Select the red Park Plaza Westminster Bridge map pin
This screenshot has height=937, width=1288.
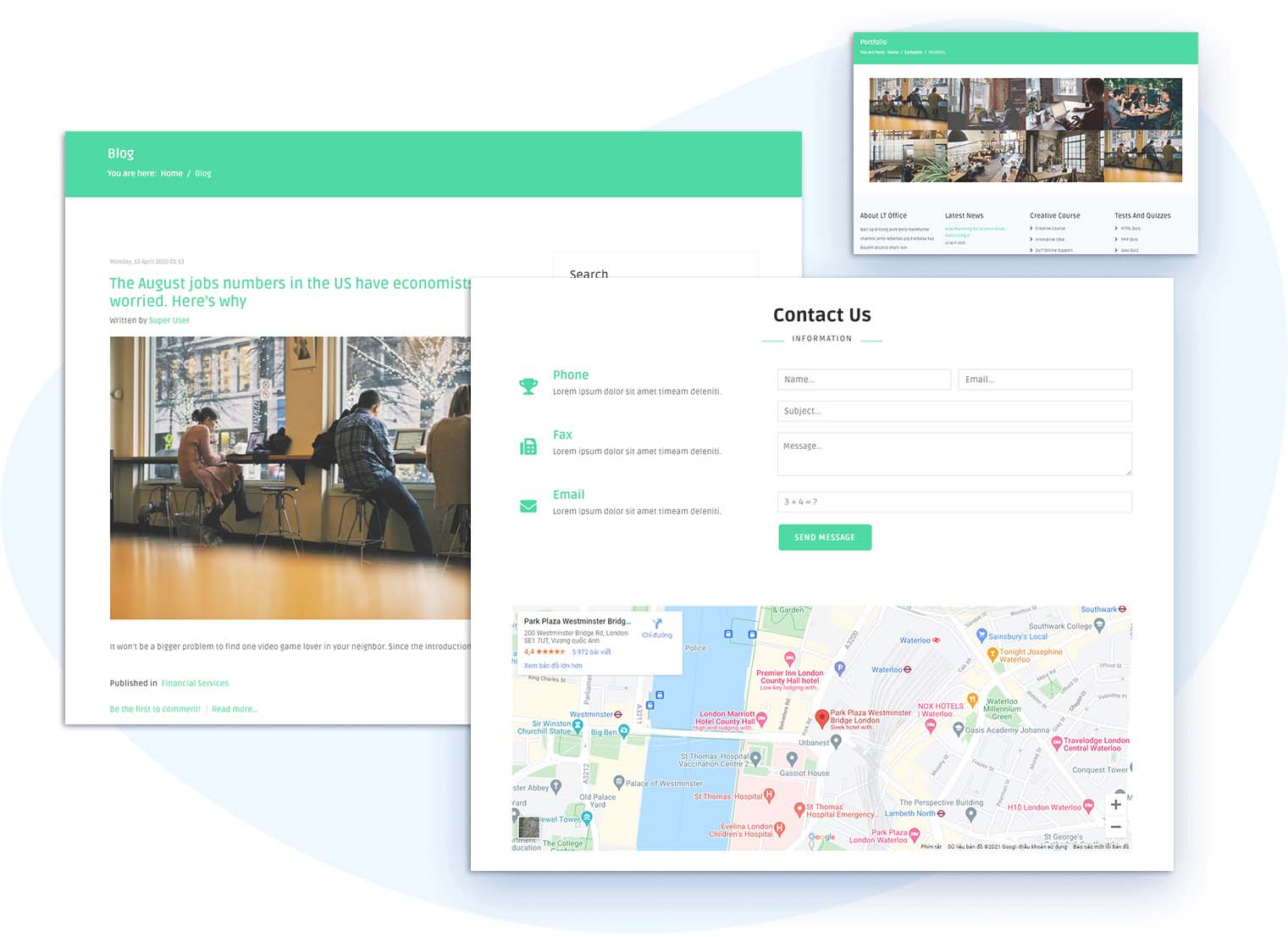(x=821, y=721)
